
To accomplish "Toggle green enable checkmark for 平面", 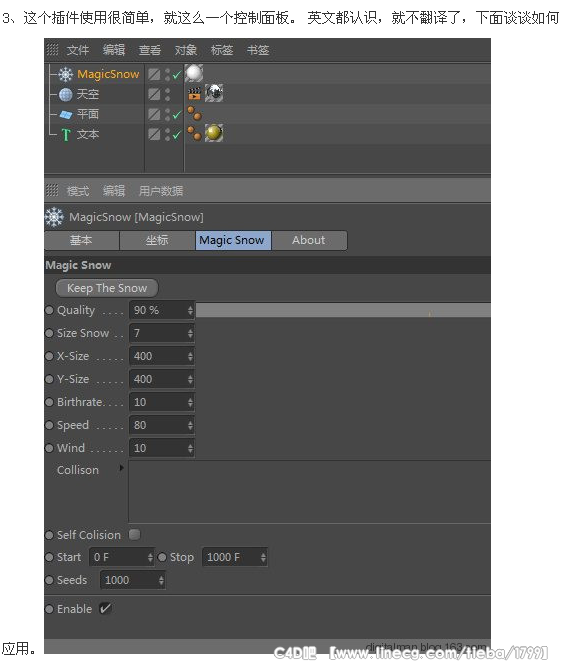I will click(177, 115).
